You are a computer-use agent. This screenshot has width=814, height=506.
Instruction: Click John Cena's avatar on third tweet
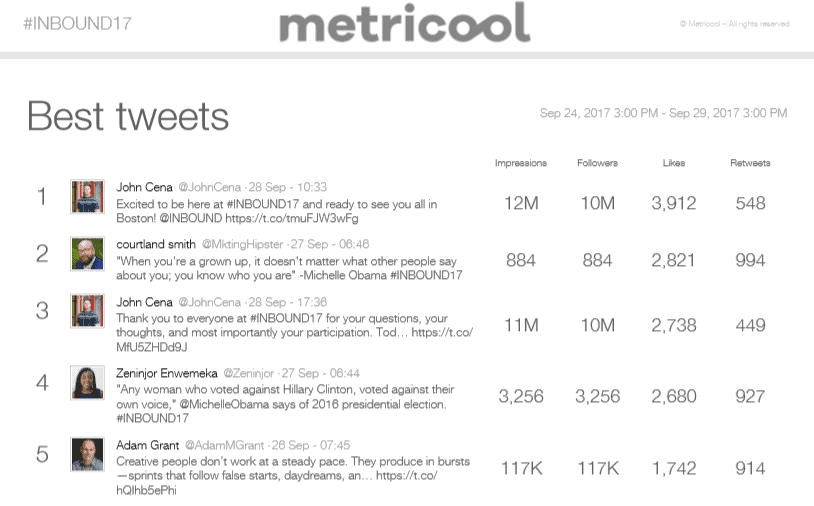[87, 311]
